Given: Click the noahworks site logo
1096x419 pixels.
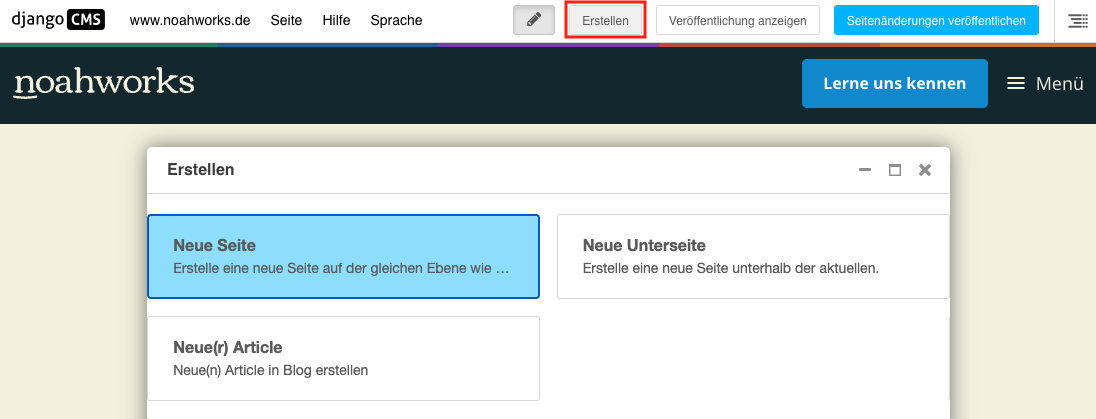Looking at the screenshot, I should (103, 84).
